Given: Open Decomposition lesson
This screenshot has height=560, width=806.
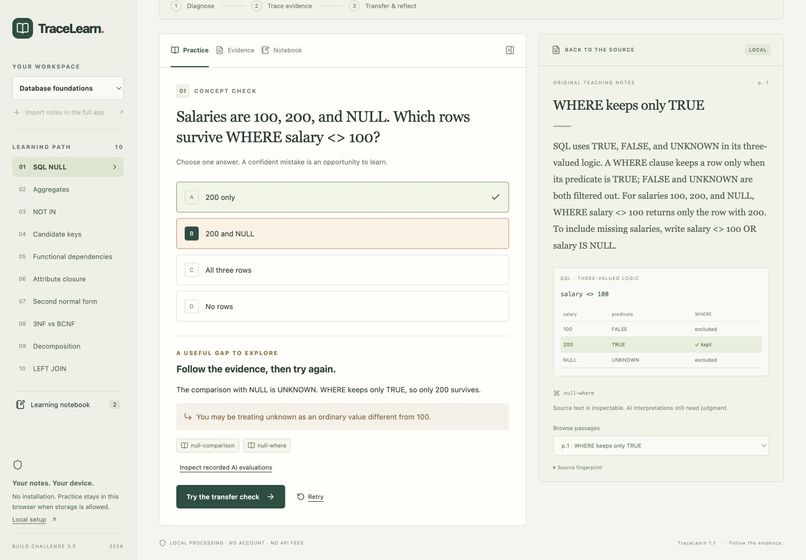Looking at the screenshot, I should (x=68, y=346).
